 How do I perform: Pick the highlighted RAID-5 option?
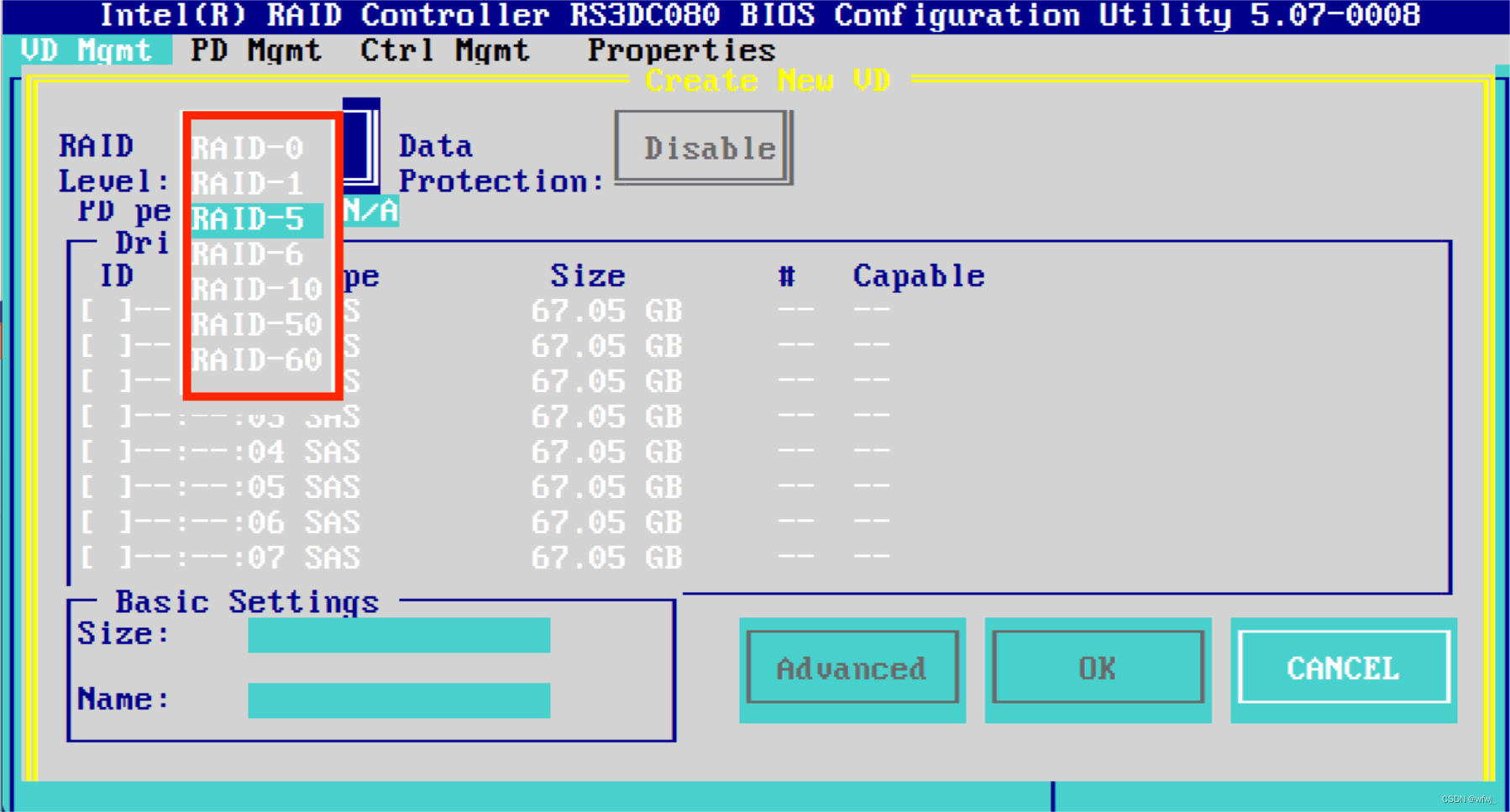point(257,219)
